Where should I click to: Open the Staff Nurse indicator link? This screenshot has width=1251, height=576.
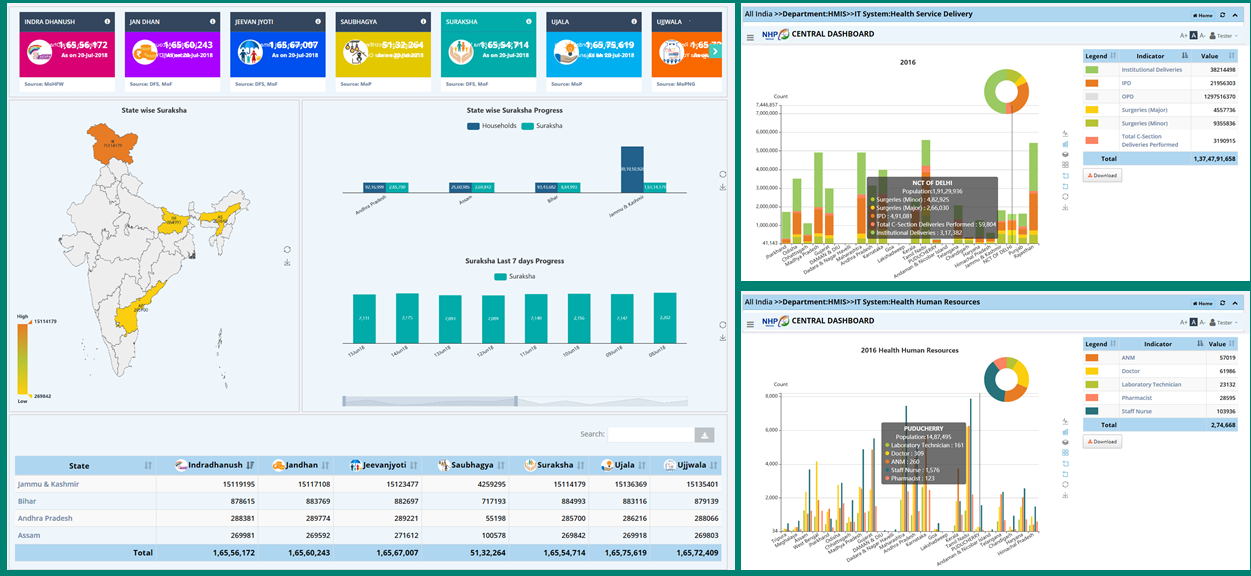pos(1137,411)
